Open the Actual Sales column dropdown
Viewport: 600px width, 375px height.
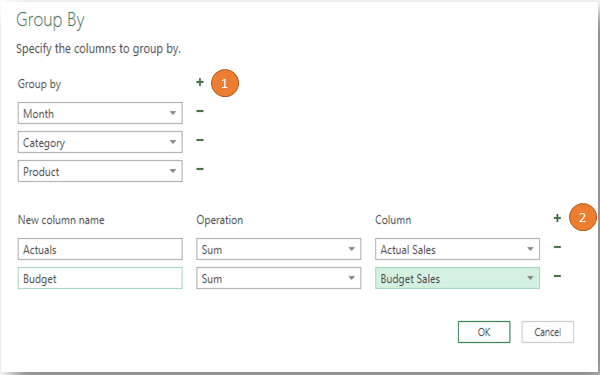pos(457,249)
